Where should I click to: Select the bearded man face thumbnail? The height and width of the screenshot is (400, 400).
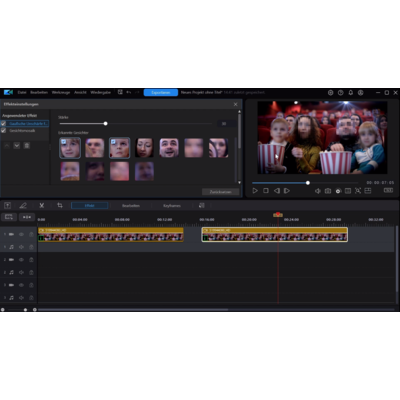tap(169, 148)
